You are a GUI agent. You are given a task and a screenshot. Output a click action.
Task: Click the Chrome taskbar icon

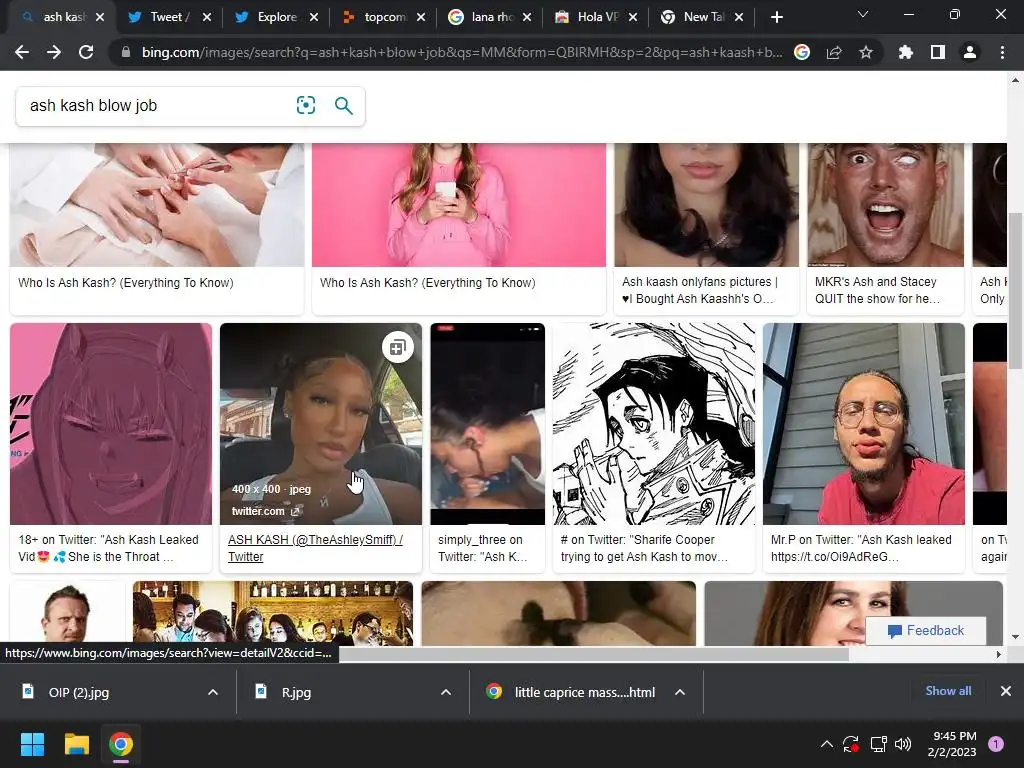pos(121,744)
